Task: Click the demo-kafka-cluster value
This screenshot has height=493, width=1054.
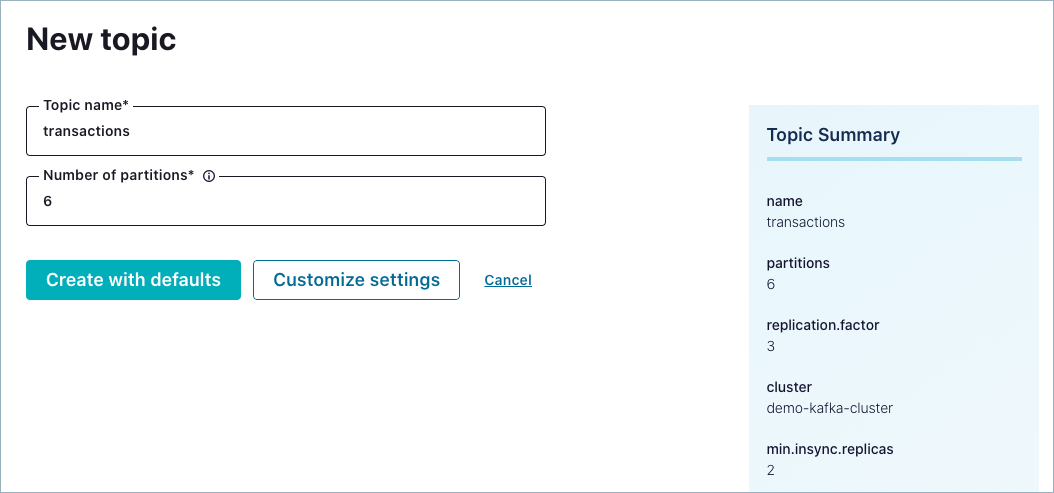Action: click(829, 408)
